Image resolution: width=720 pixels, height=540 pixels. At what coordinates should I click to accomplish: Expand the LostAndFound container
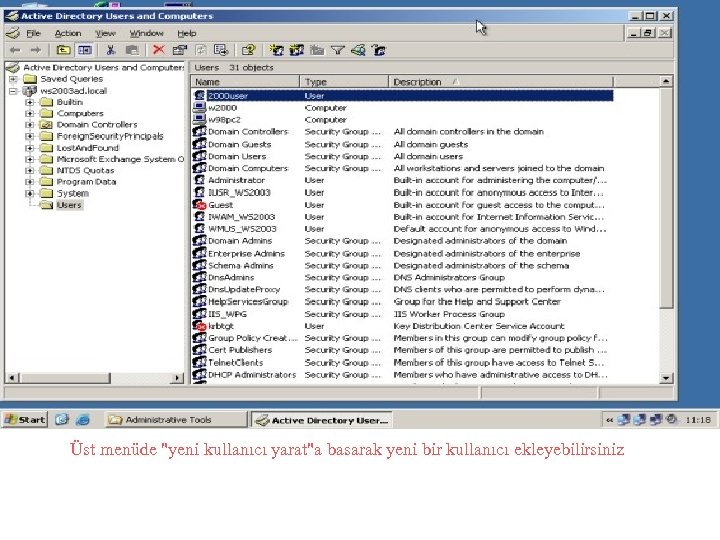[29, 148]
